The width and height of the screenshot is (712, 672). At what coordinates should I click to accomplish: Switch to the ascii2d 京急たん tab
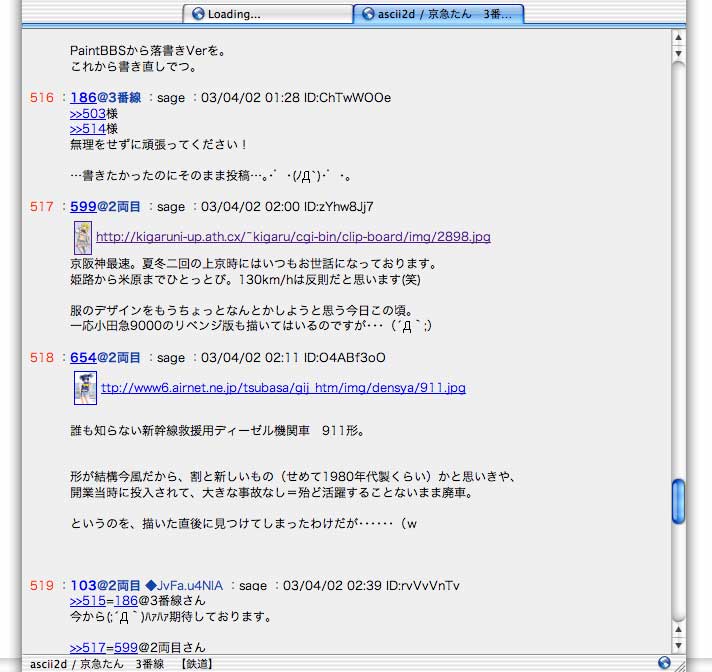[439, 14]
